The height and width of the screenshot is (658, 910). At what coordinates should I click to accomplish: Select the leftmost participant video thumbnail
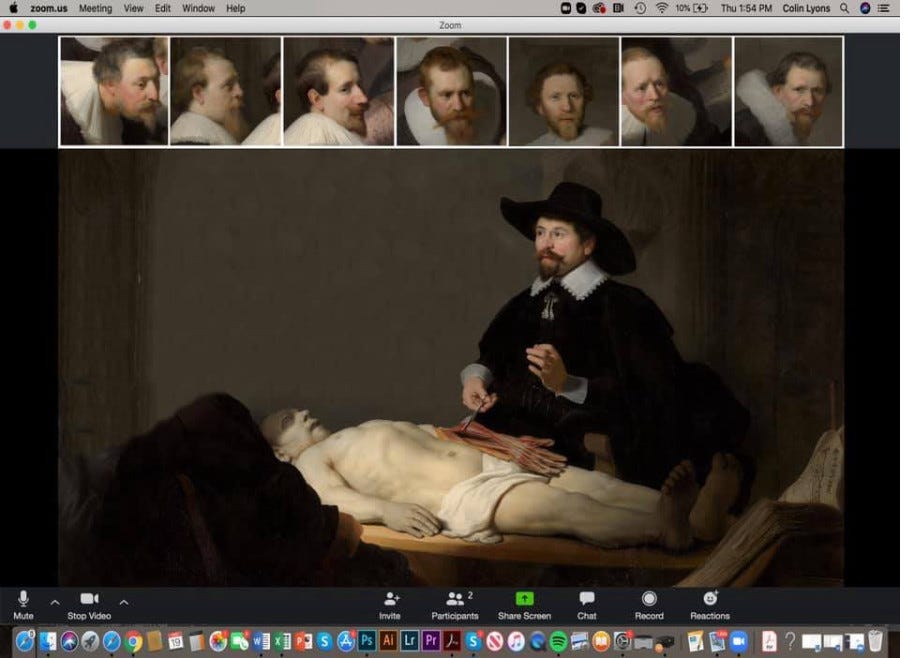click(114, 91)
